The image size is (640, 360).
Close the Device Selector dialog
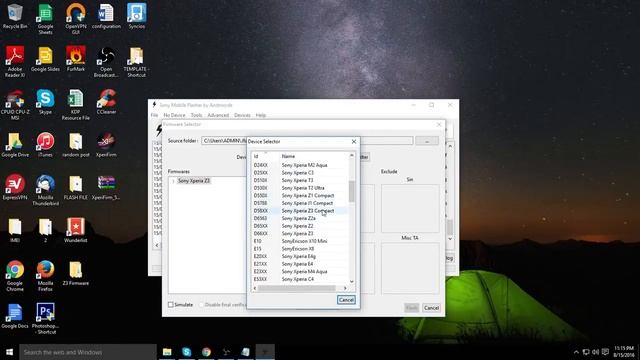point(354,141)
